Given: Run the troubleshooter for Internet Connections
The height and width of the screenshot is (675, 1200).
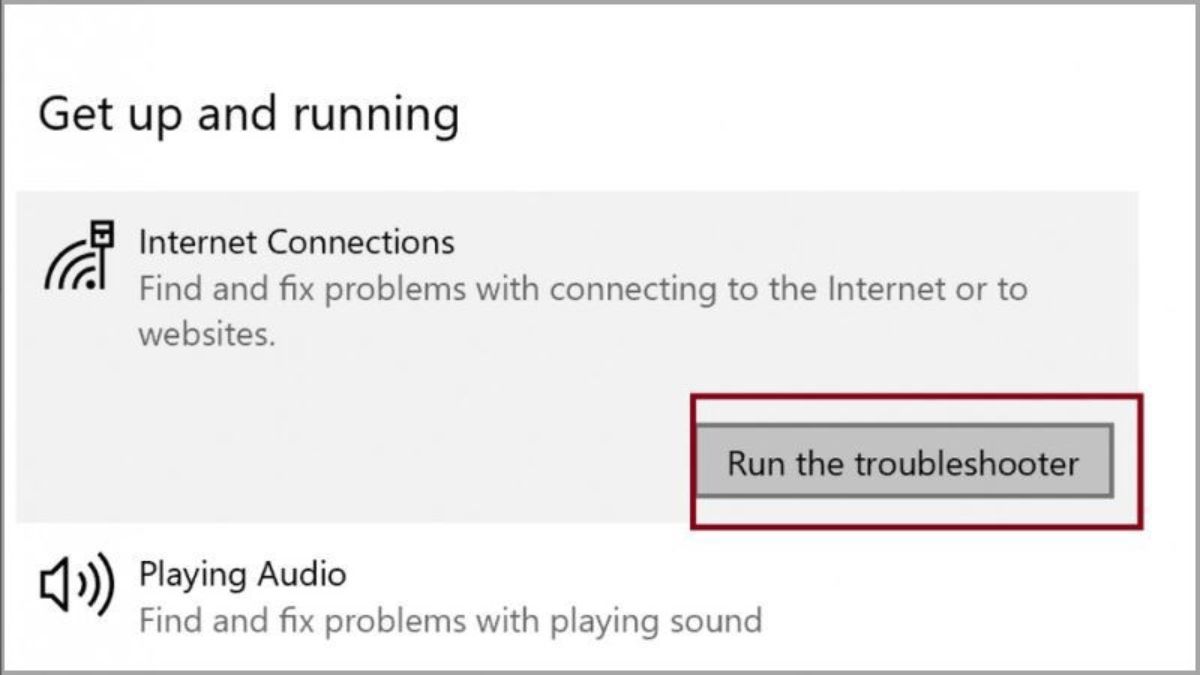Looking at the screenshot, I should point(904,464).
